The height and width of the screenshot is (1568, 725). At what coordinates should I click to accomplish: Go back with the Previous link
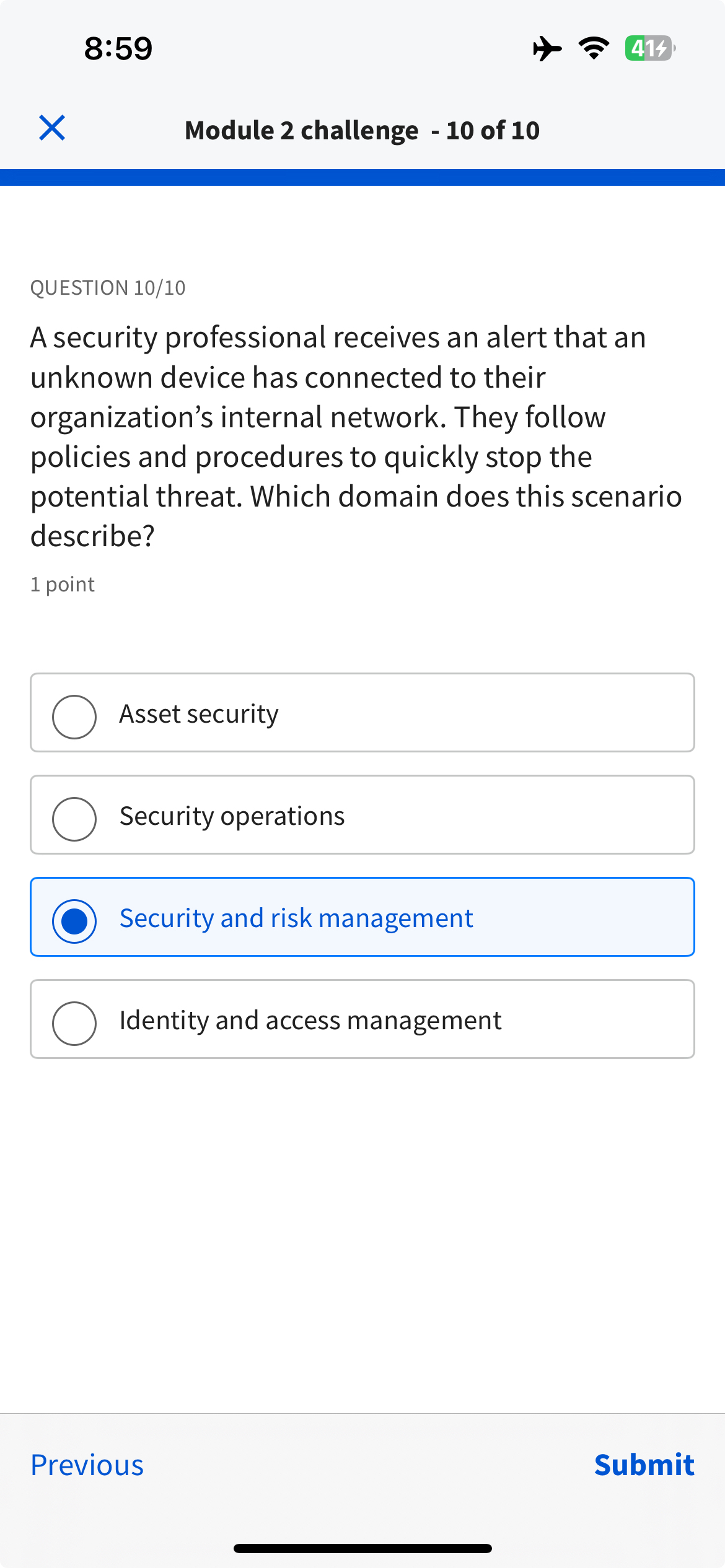87,1465
